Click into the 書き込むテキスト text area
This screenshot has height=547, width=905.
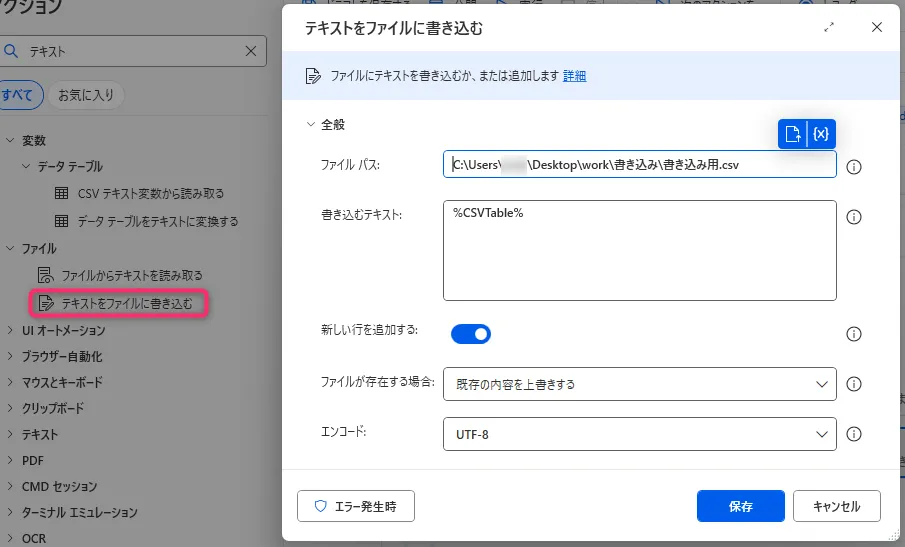tap(639, 250)
